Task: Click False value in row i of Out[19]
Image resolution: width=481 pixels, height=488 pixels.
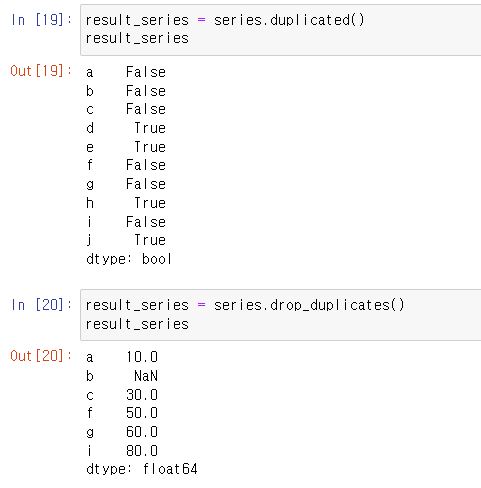Action: coord(146,222)
